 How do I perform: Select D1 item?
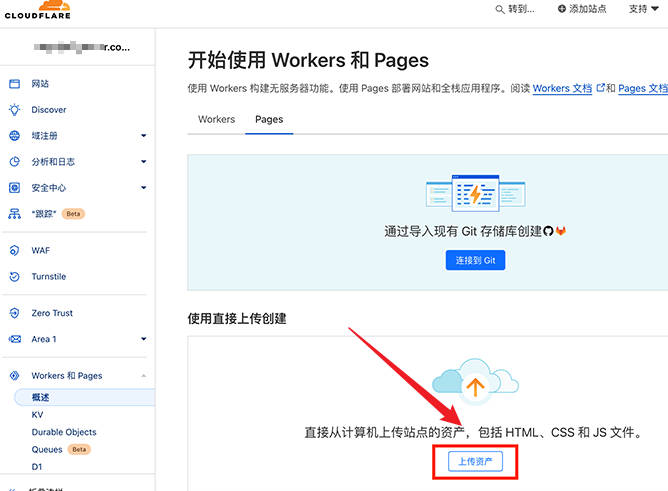(37, 467)
